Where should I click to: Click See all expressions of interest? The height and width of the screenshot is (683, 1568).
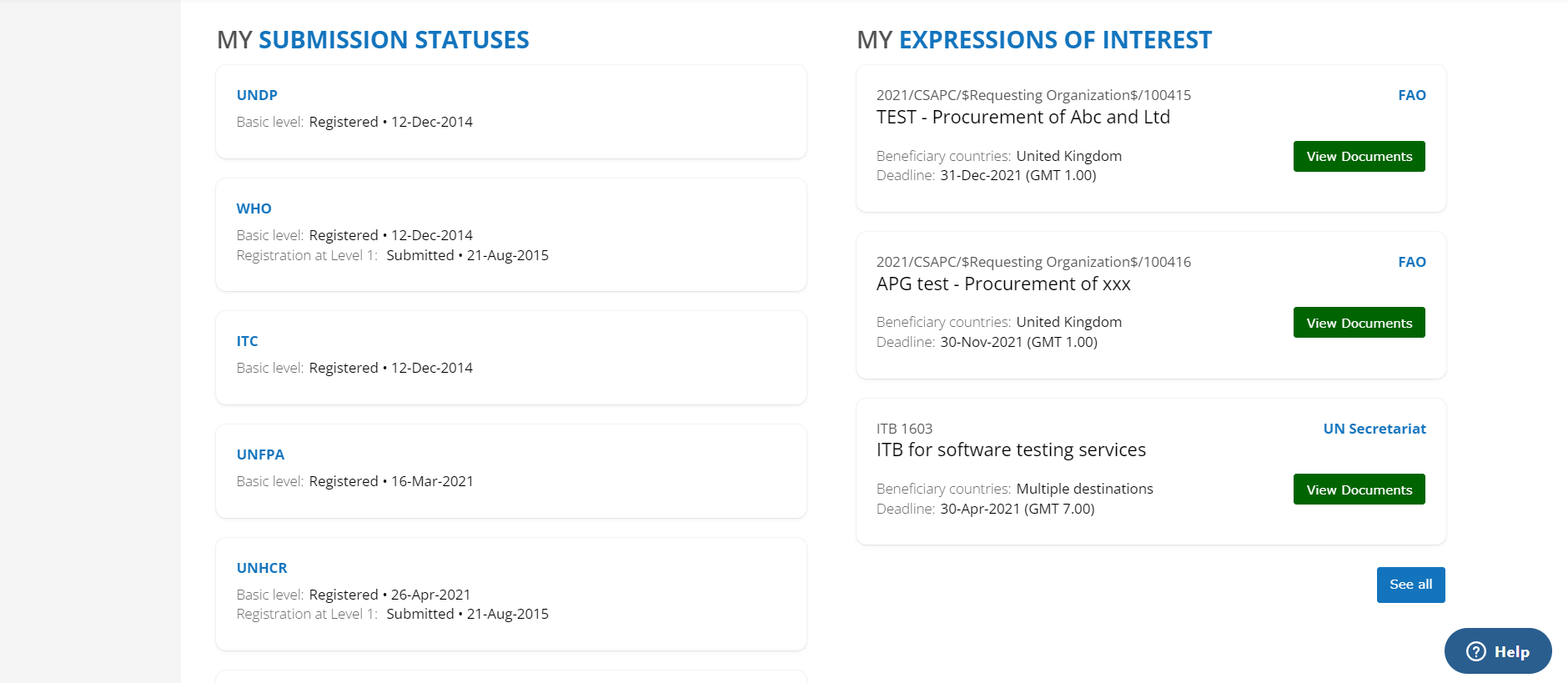click(1410, 585)
